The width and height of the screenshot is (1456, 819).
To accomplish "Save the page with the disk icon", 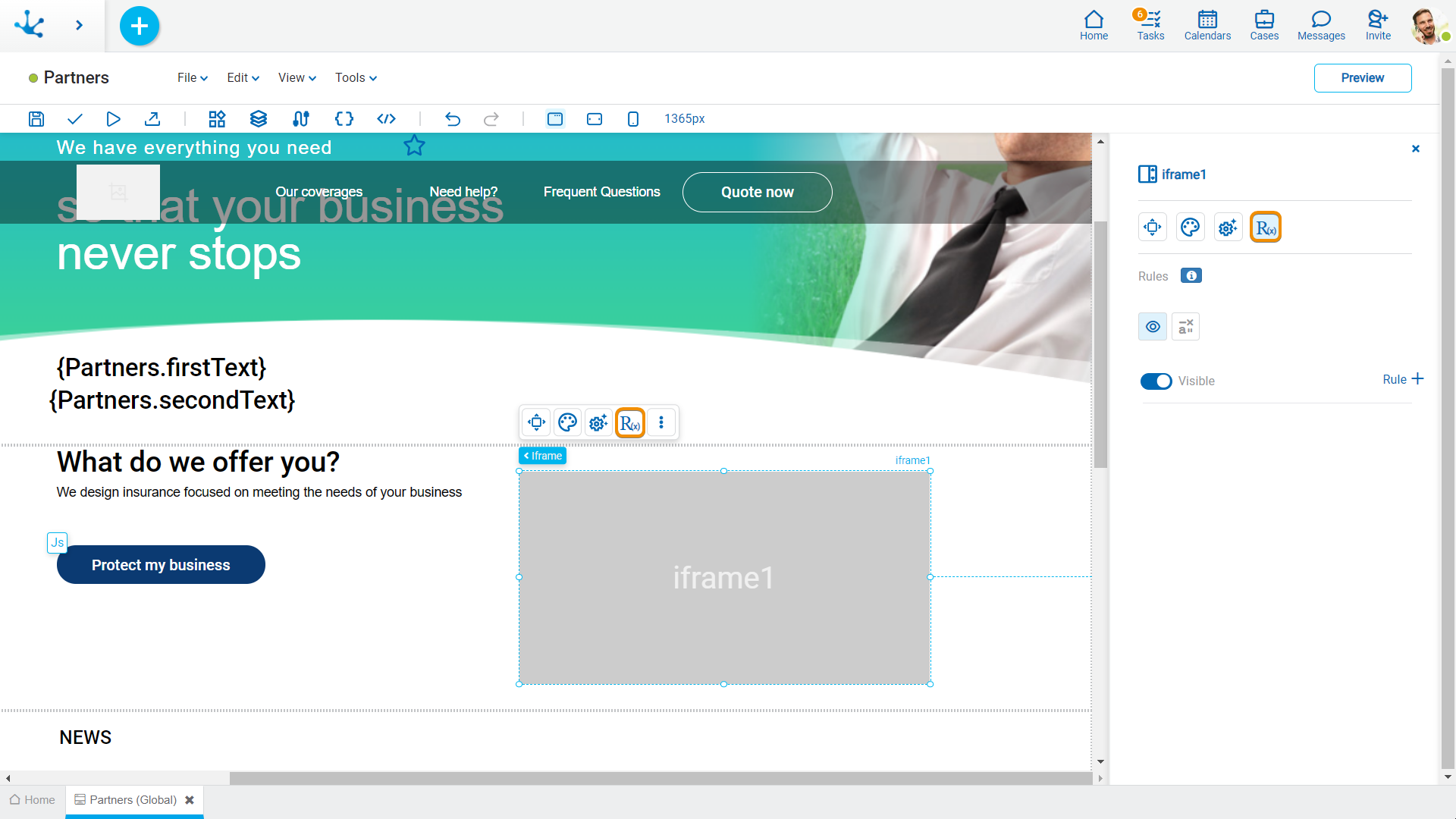I will pos(36,118).
